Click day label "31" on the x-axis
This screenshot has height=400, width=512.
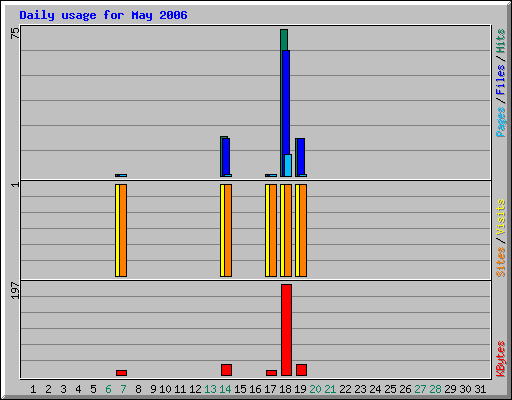[480, 389]
